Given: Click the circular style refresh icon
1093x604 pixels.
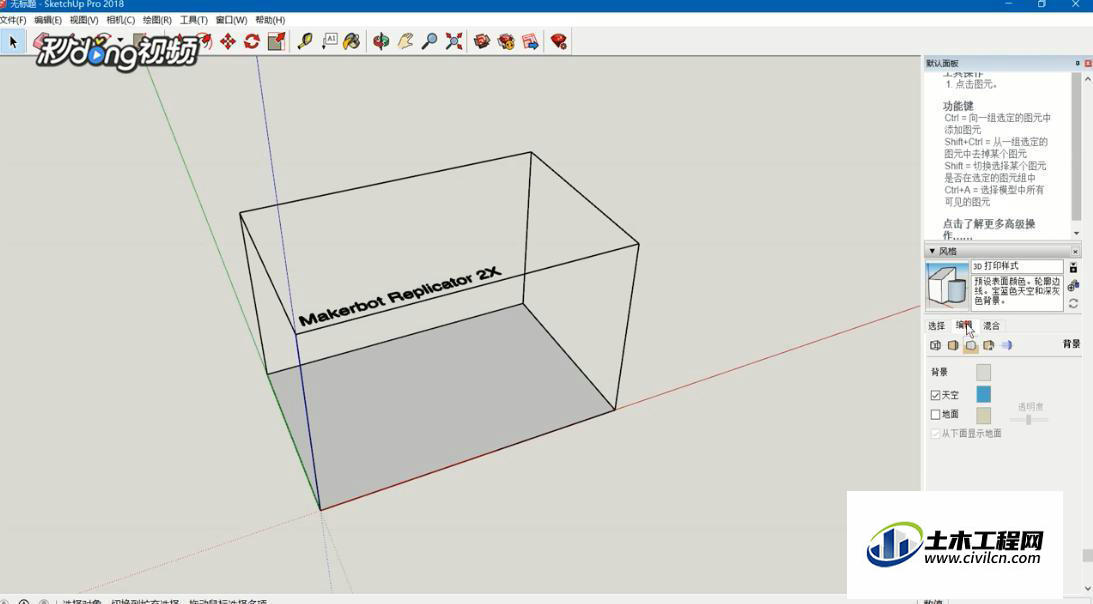Looking at the screenshot, I should 1073,303.
